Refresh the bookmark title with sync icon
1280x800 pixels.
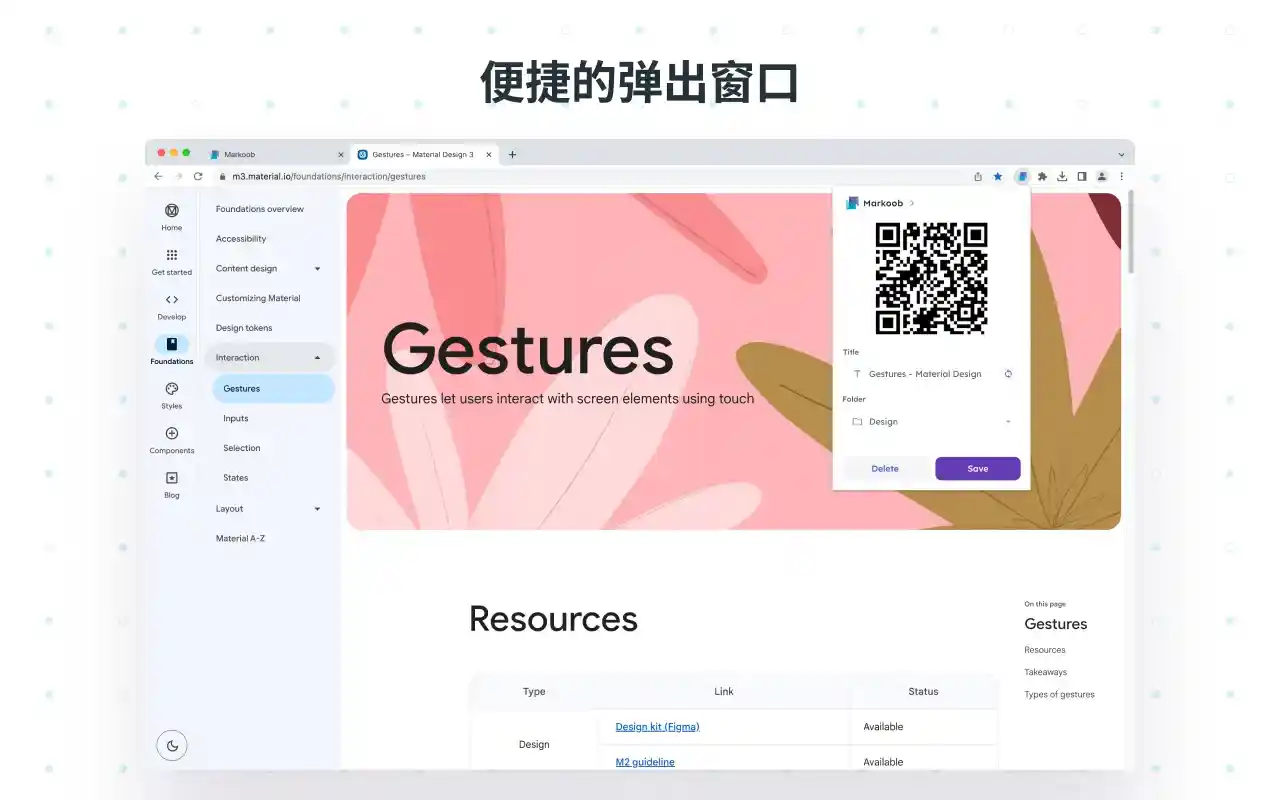pos(1008,374)
